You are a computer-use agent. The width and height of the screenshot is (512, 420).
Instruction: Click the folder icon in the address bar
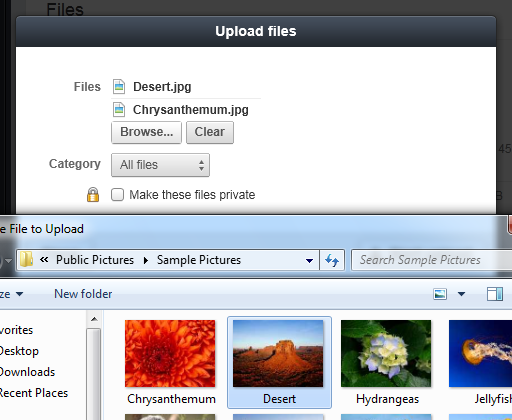coord(26,259)
